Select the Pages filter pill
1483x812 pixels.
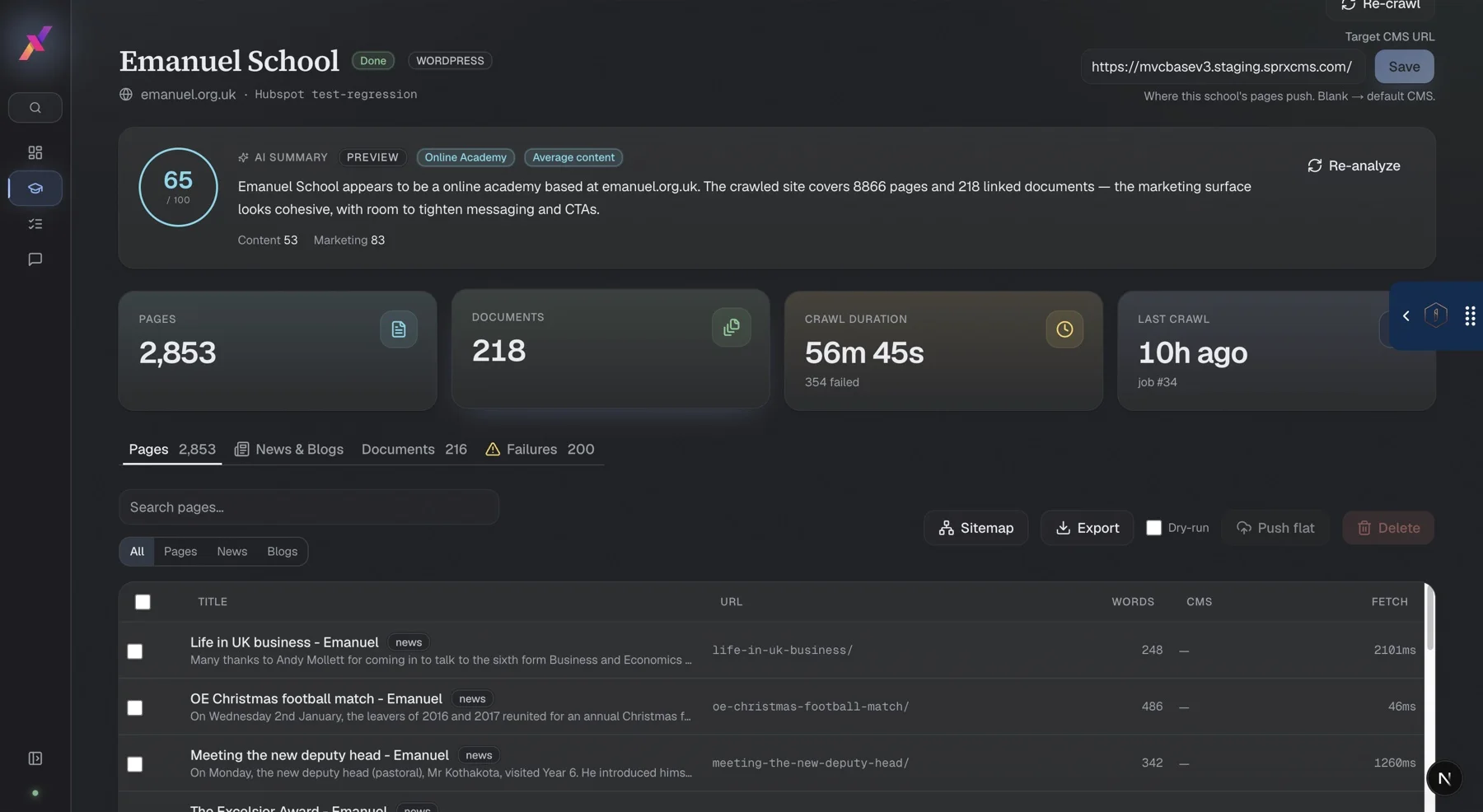tap(180, 552)
